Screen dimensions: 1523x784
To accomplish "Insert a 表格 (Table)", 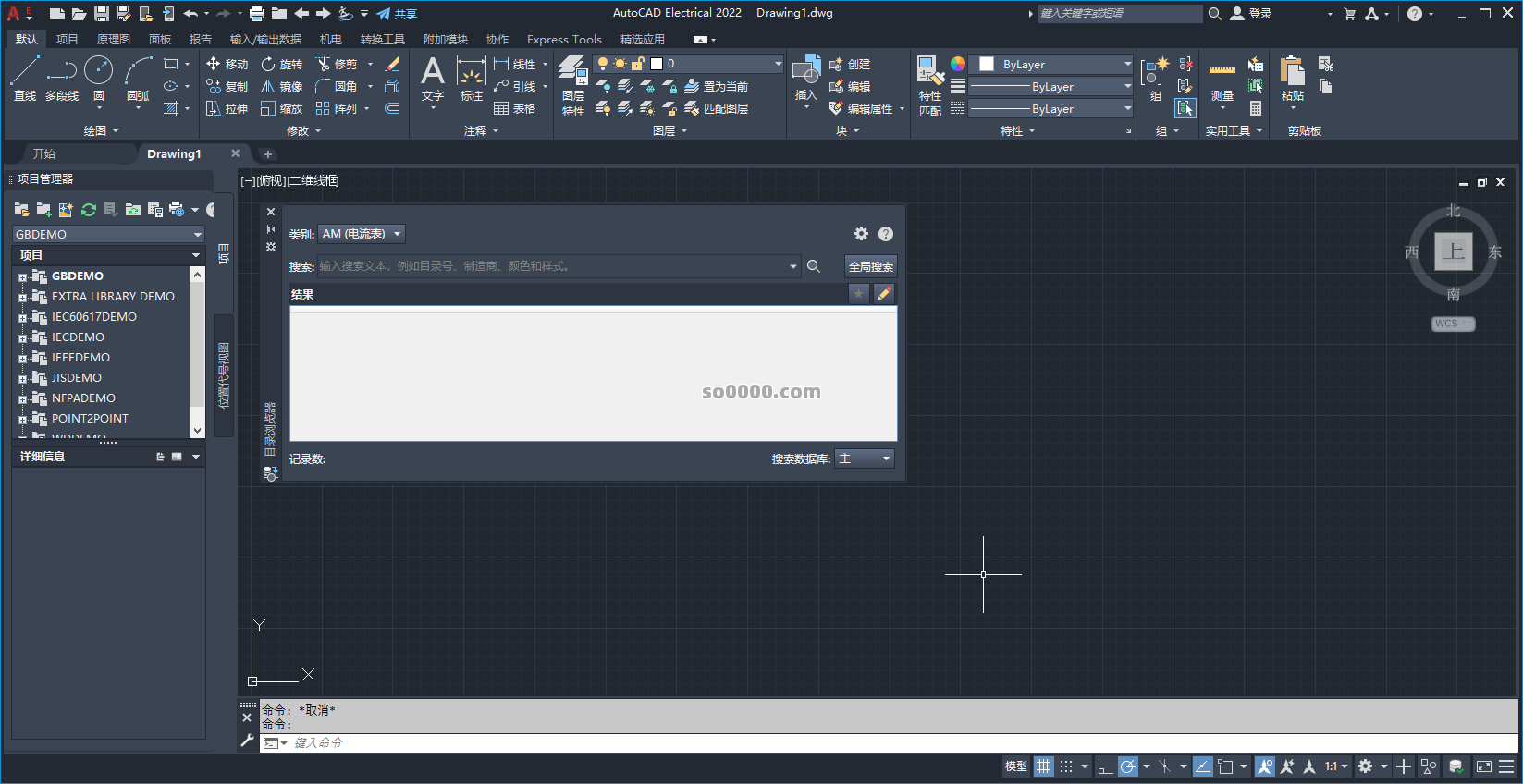I will (x=515, y=108).
